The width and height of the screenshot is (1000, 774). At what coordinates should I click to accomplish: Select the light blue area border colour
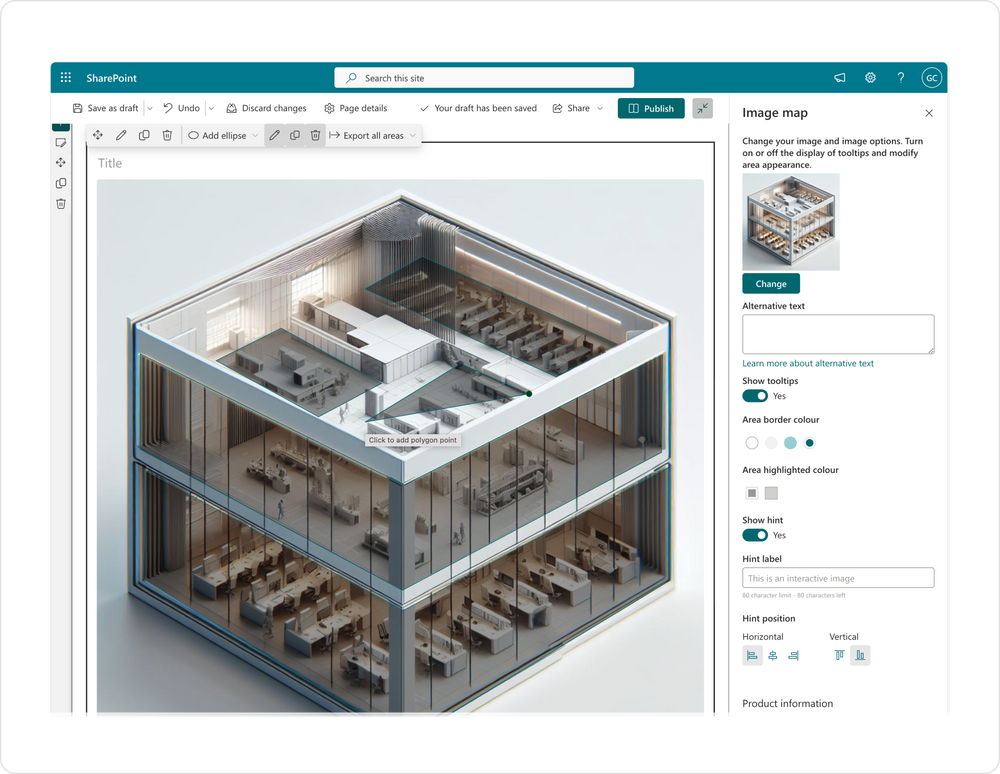click(791, 442)
